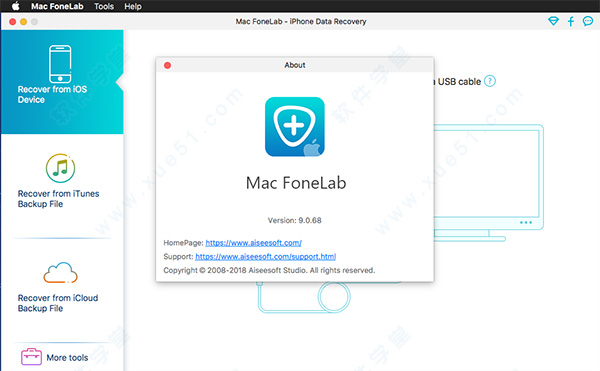Close the About dialog
The image size is (600, 371).
coord(167,65)
